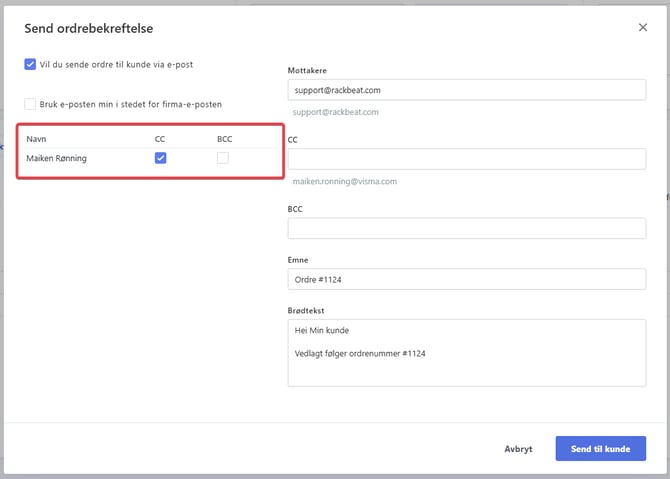
Task: Click into the empty BCC email field
Action: (x=466, y=228)
